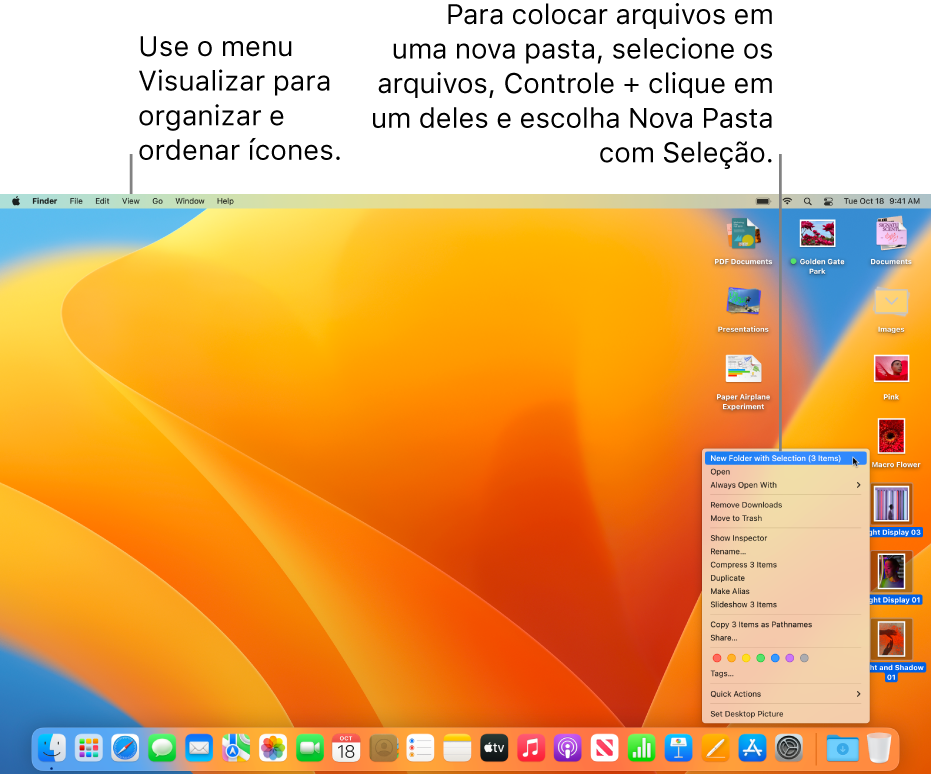Screen dimensions: 931x774
Task: Open Safari from the Dock
Action: pyautogui.click(x=125, y=747)
